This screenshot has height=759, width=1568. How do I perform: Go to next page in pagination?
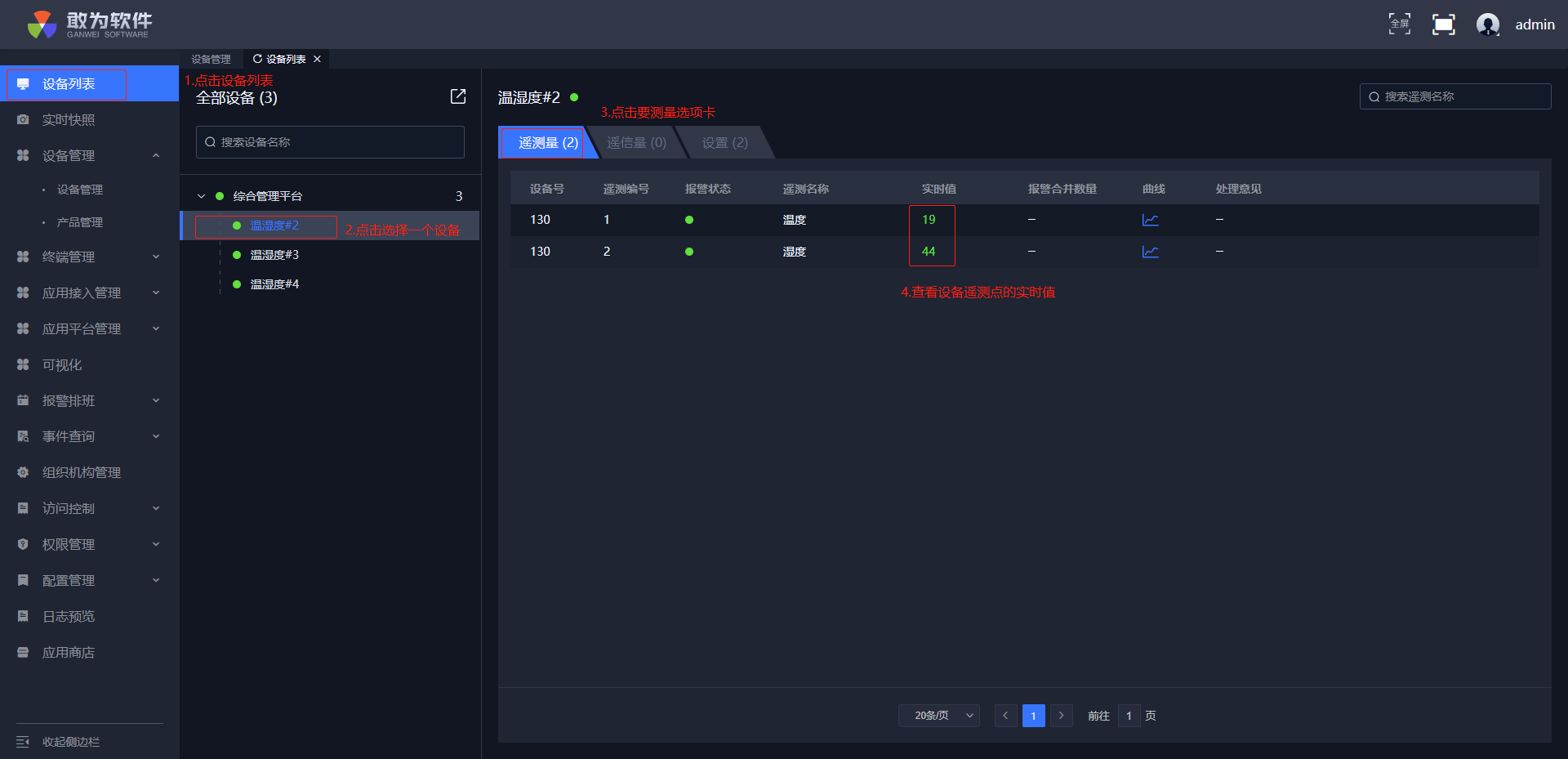point(1061,716)
